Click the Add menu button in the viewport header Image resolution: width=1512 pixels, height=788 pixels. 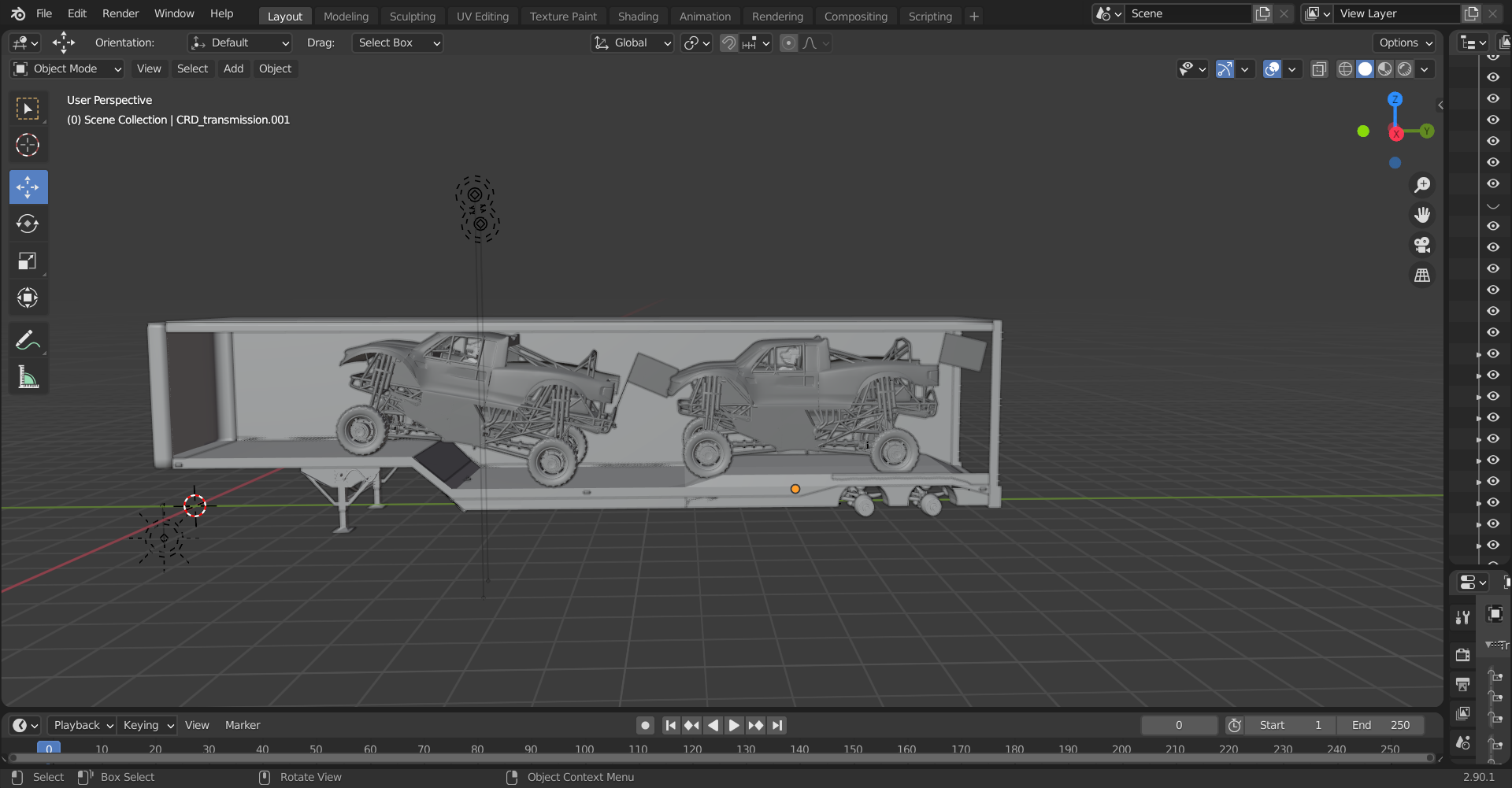click(233, 69)
